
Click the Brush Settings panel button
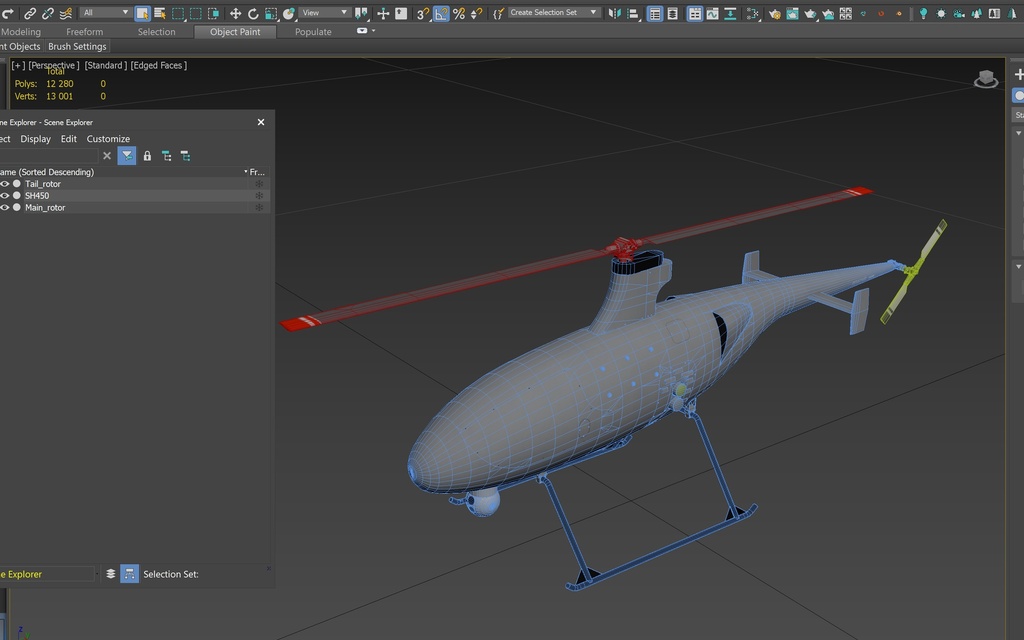coord(77,46)
